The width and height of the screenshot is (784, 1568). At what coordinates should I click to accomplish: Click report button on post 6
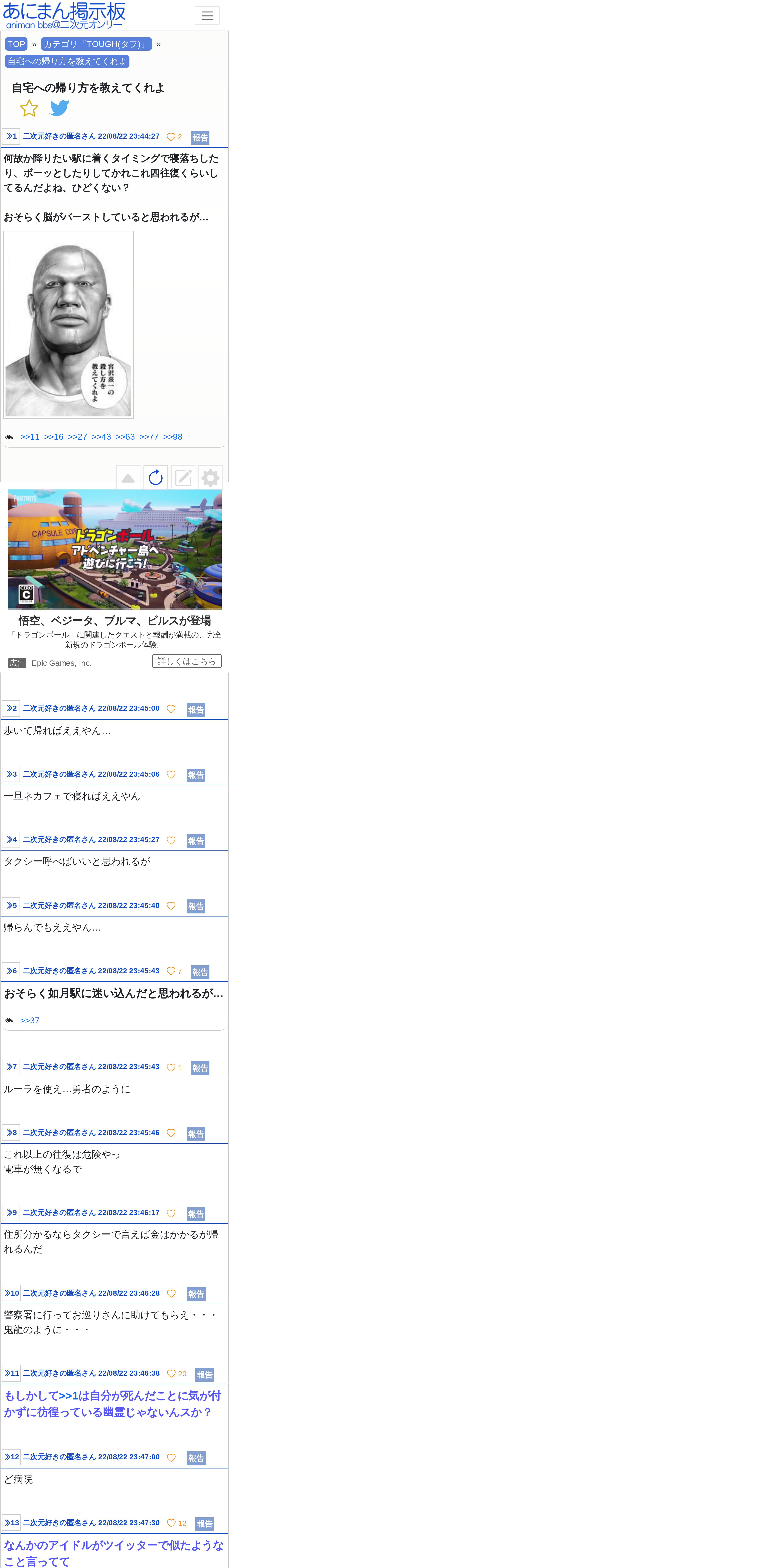200,972
